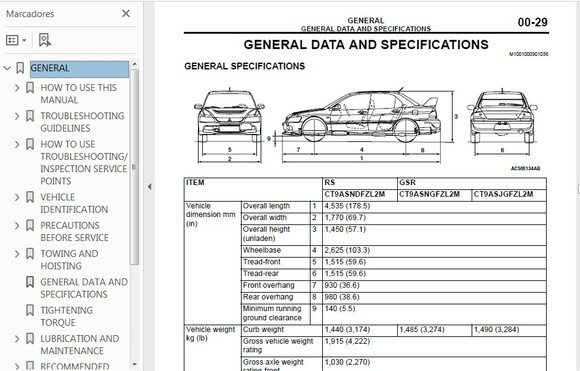Viewport: 580px width, 371px height.
Task: Open HOW TO USE TROUBLESHOOTING/INSPECTION SERVICE POINTS
Action: (x=84, y=162)
